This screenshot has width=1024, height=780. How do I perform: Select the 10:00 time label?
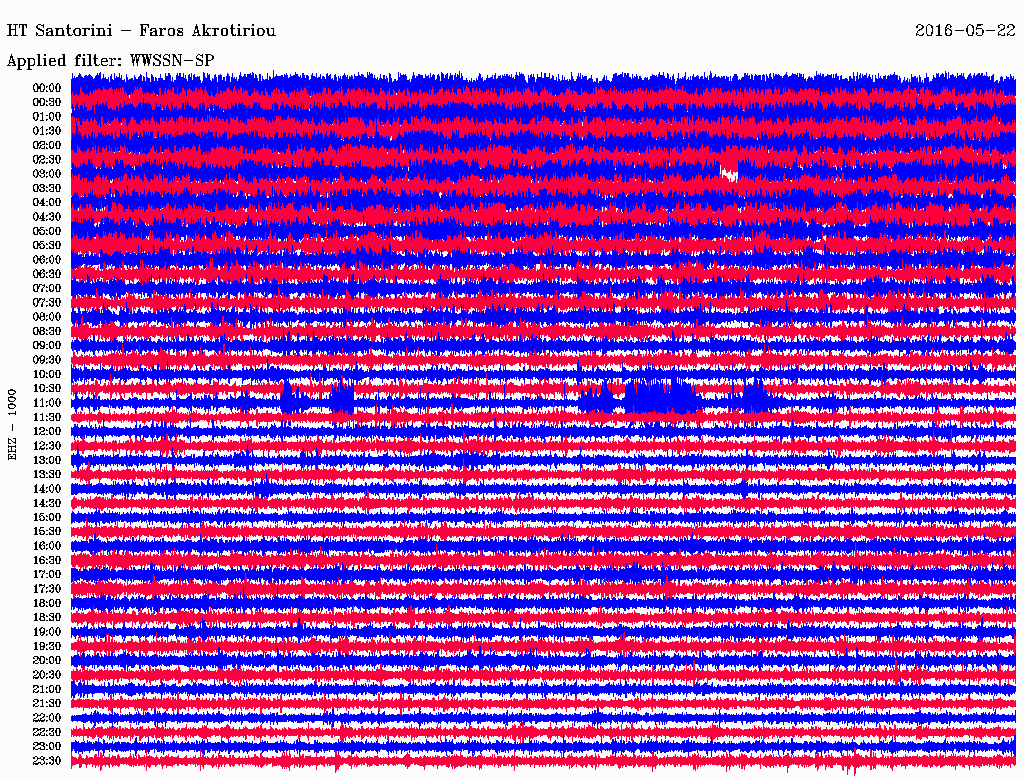[x=47, y=374]
